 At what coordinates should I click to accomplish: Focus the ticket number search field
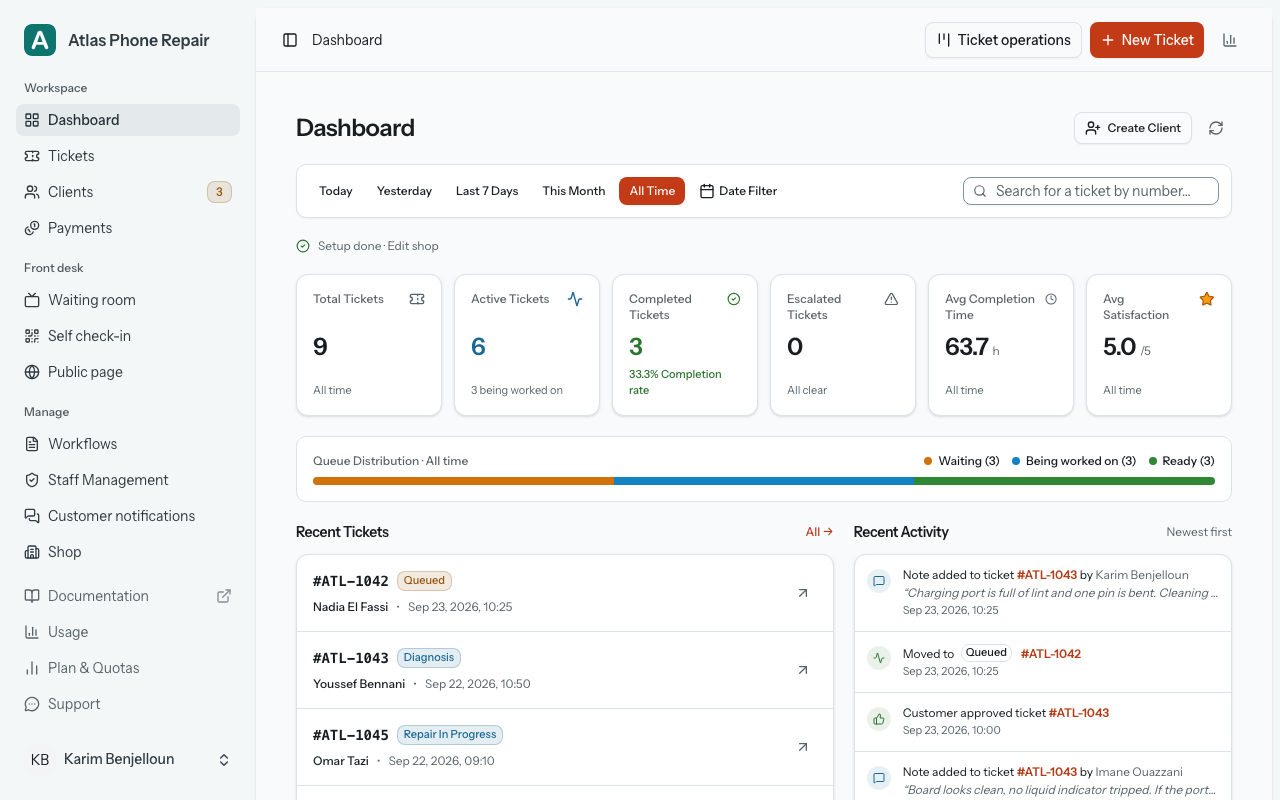point(1091,191)
